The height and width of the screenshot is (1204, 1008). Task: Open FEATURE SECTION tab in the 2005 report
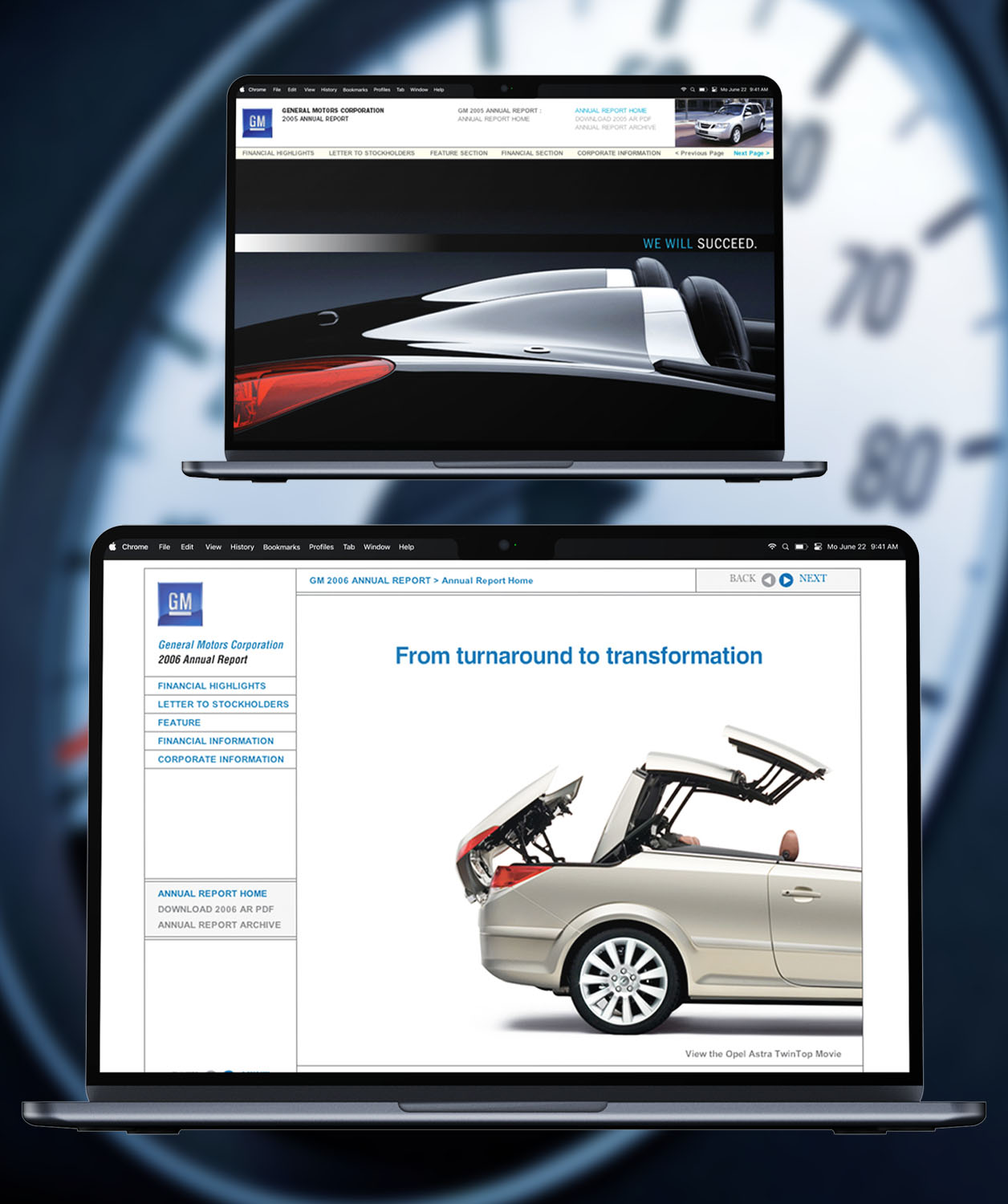click(x=458, y=153)
